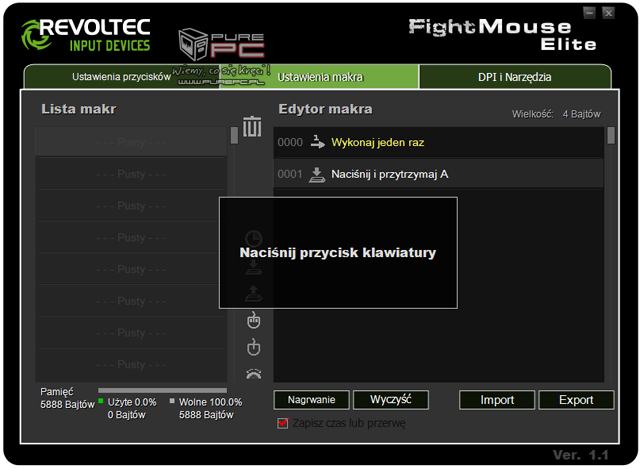Click the macro editor scrollbar thumb
The image size is (640, 469).
611,136
